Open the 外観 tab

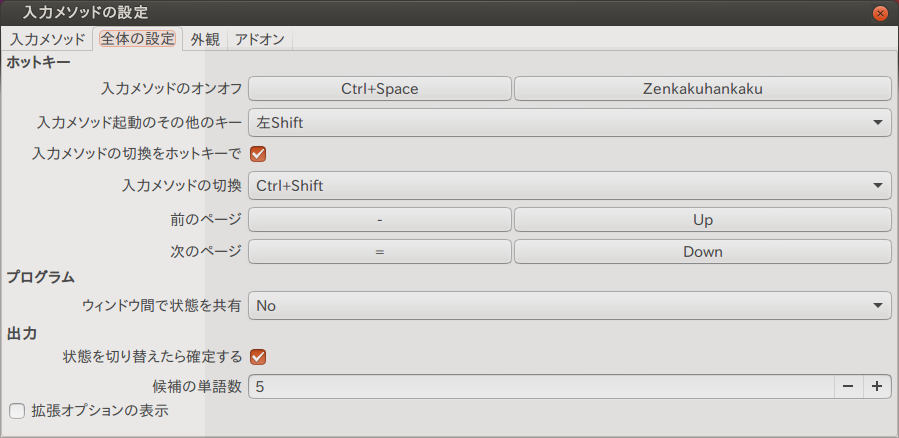click(205, 40)
